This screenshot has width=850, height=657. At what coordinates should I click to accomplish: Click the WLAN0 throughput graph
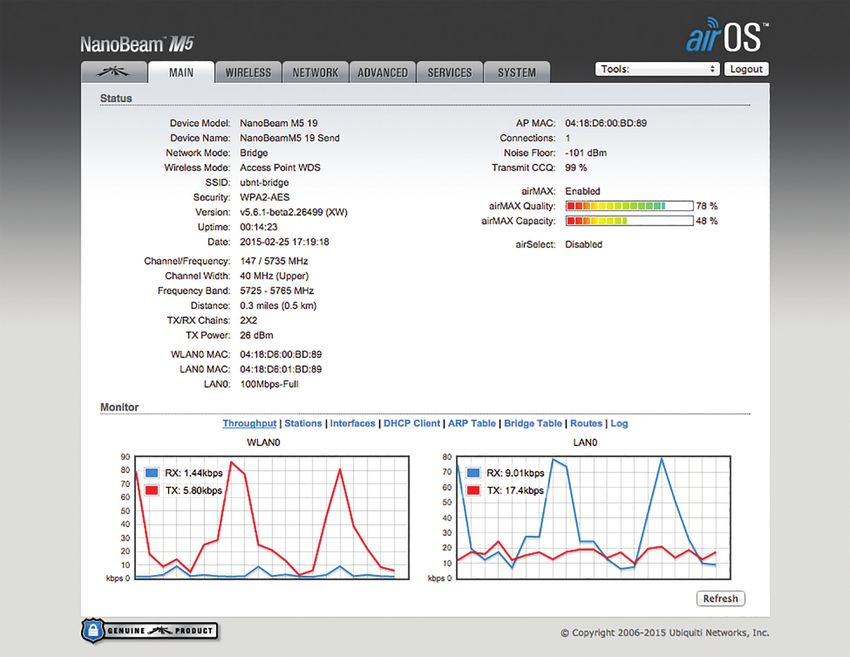pos(272,518)
